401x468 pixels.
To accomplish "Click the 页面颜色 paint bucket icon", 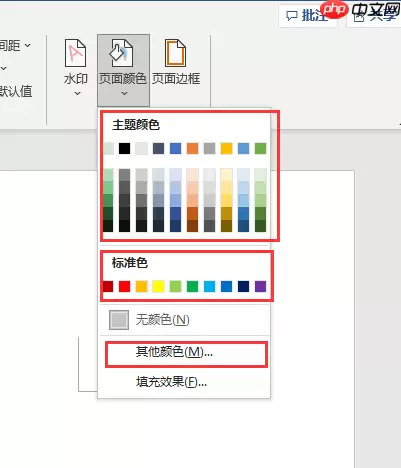I will [122, 53].
